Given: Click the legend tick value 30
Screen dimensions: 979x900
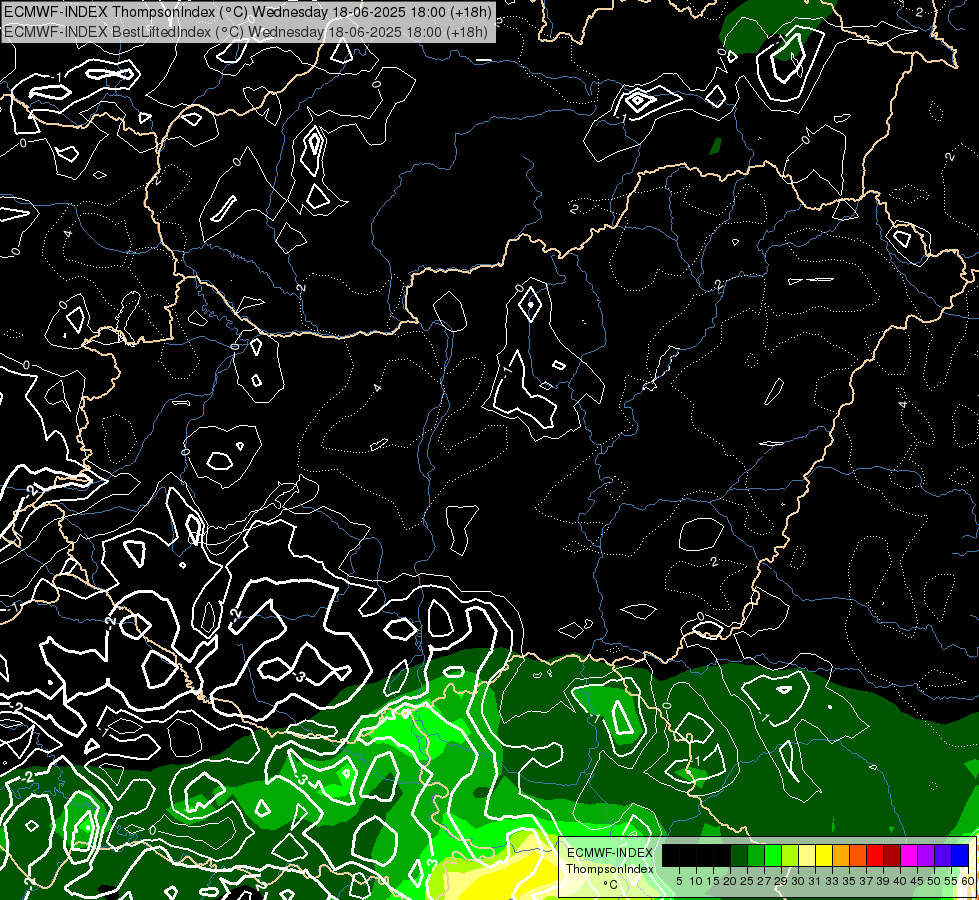Looking at the screenshot, I should (x=799, y=881).
